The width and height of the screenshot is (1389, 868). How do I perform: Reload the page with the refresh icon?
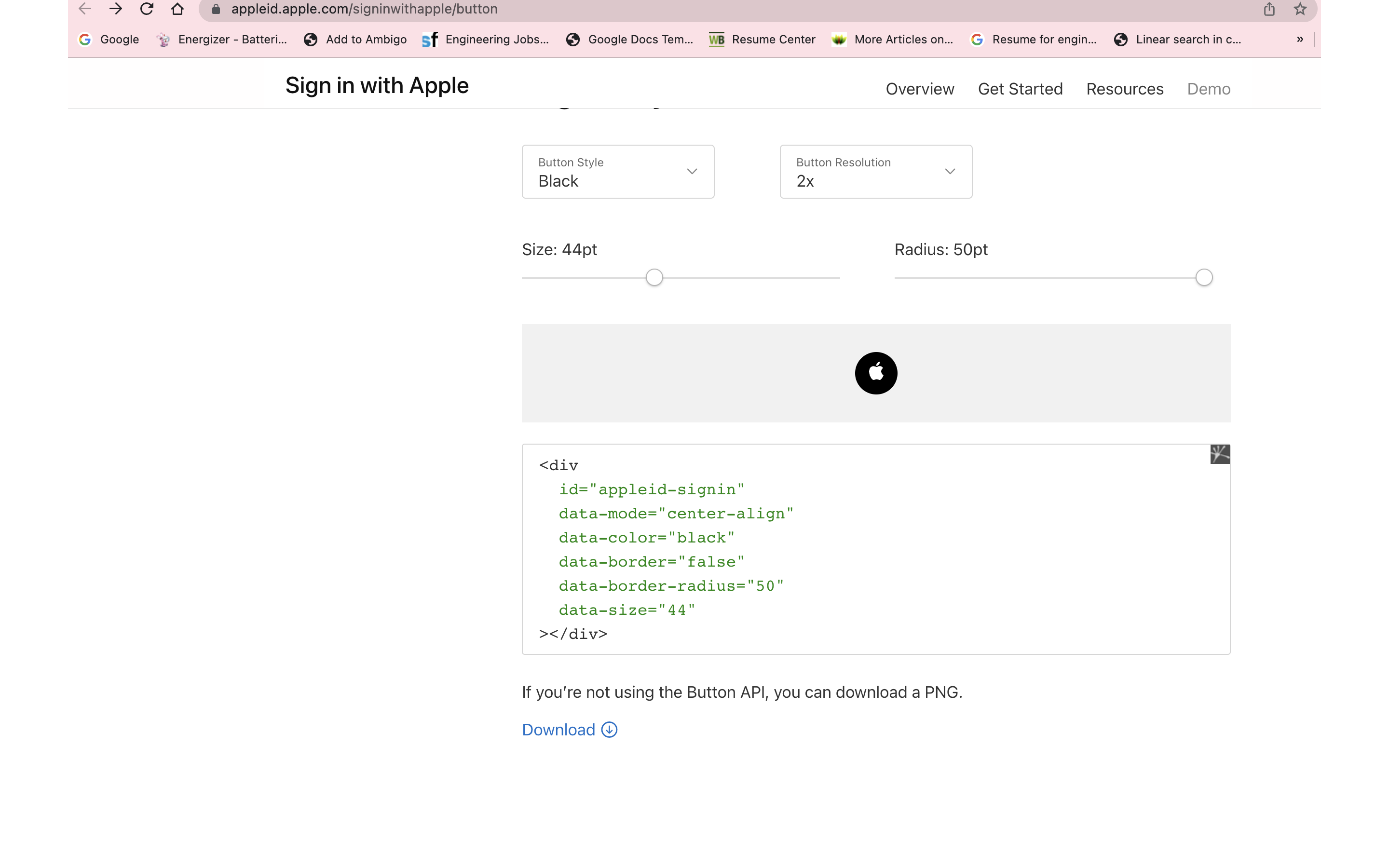pos(147,9)
